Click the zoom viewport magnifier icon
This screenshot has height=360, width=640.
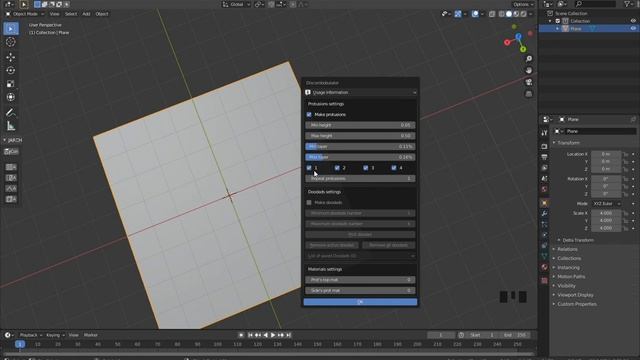529,59
